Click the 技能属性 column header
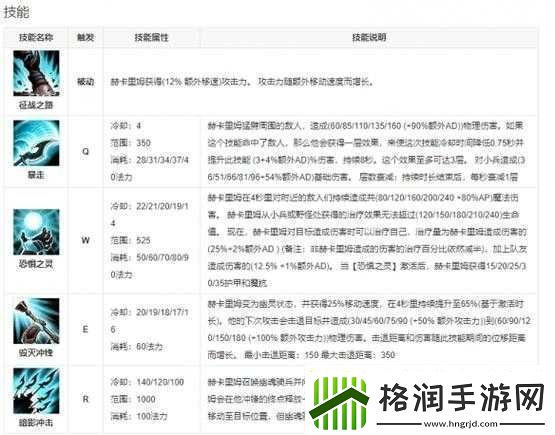Image resolution: width=555 pixels, height=435 pixels. [x=151, y=37]
